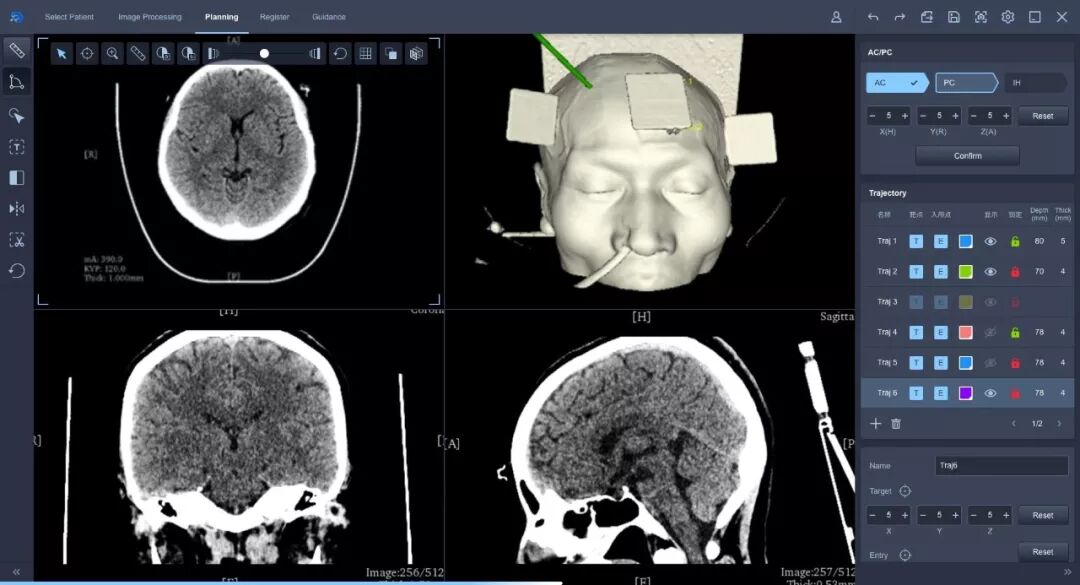
Task: Change Traj 2 green color swatch
Action: coord(966,271)
